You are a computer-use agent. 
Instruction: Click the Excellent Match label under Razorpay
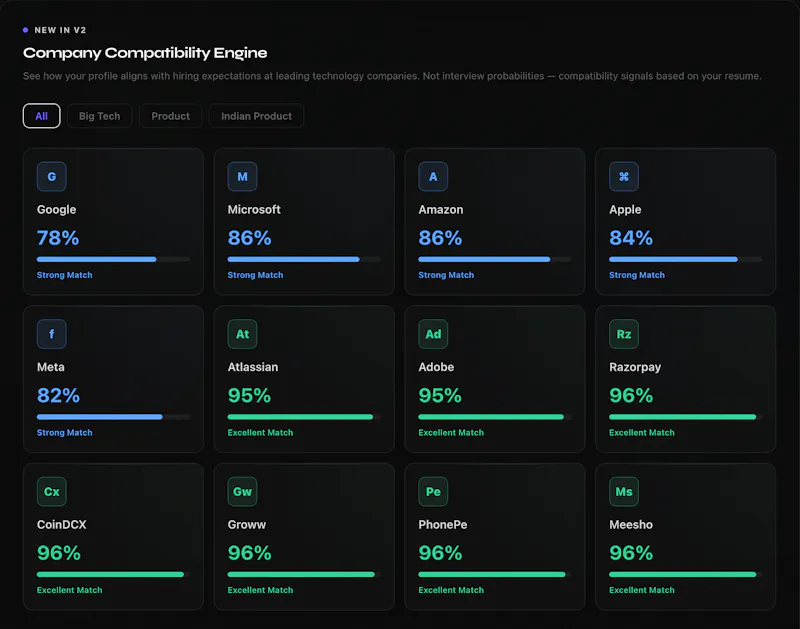pos(642,433)
